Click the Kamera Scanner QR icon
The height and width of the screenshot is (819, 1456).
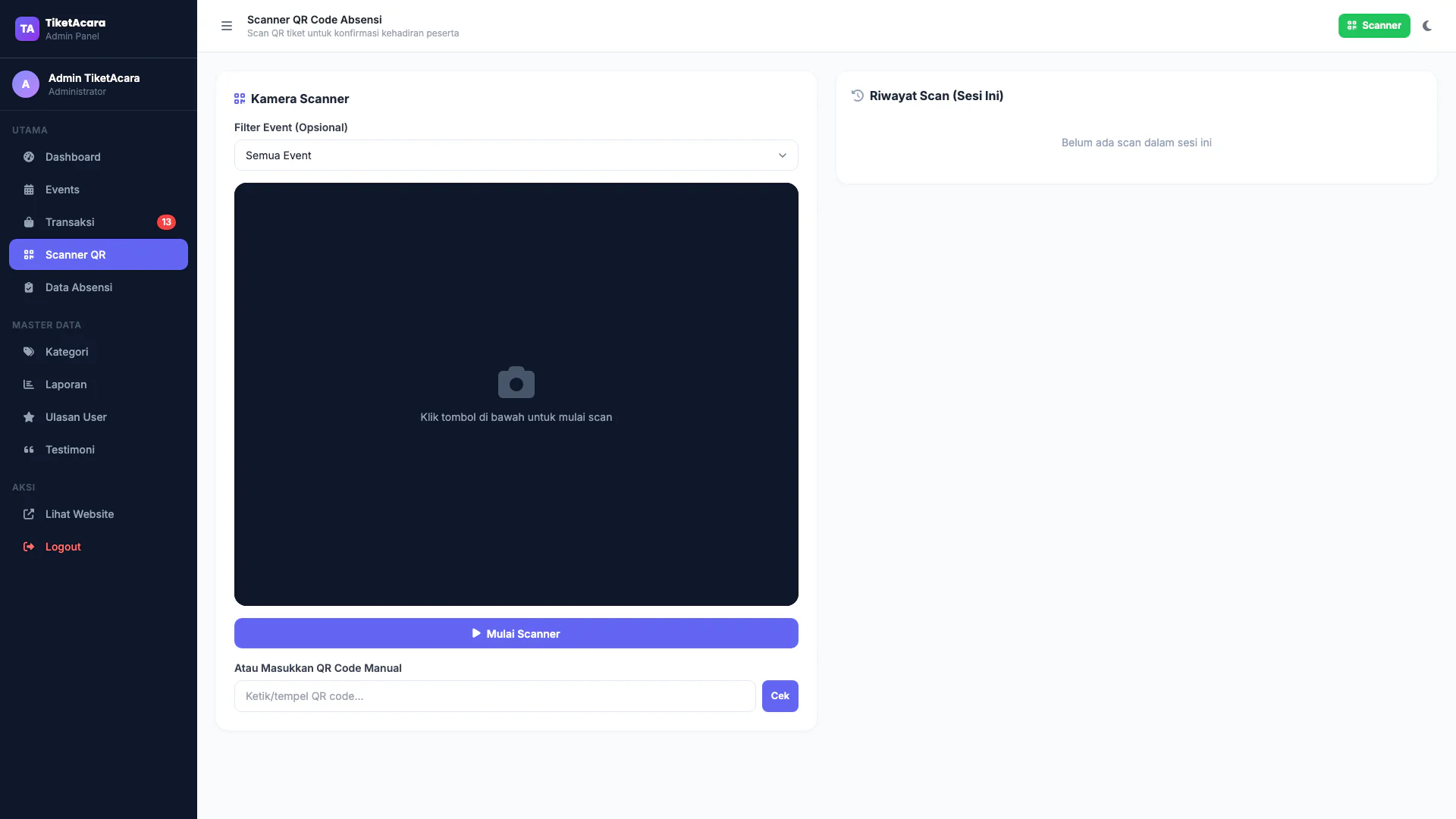tap(240, 99)
